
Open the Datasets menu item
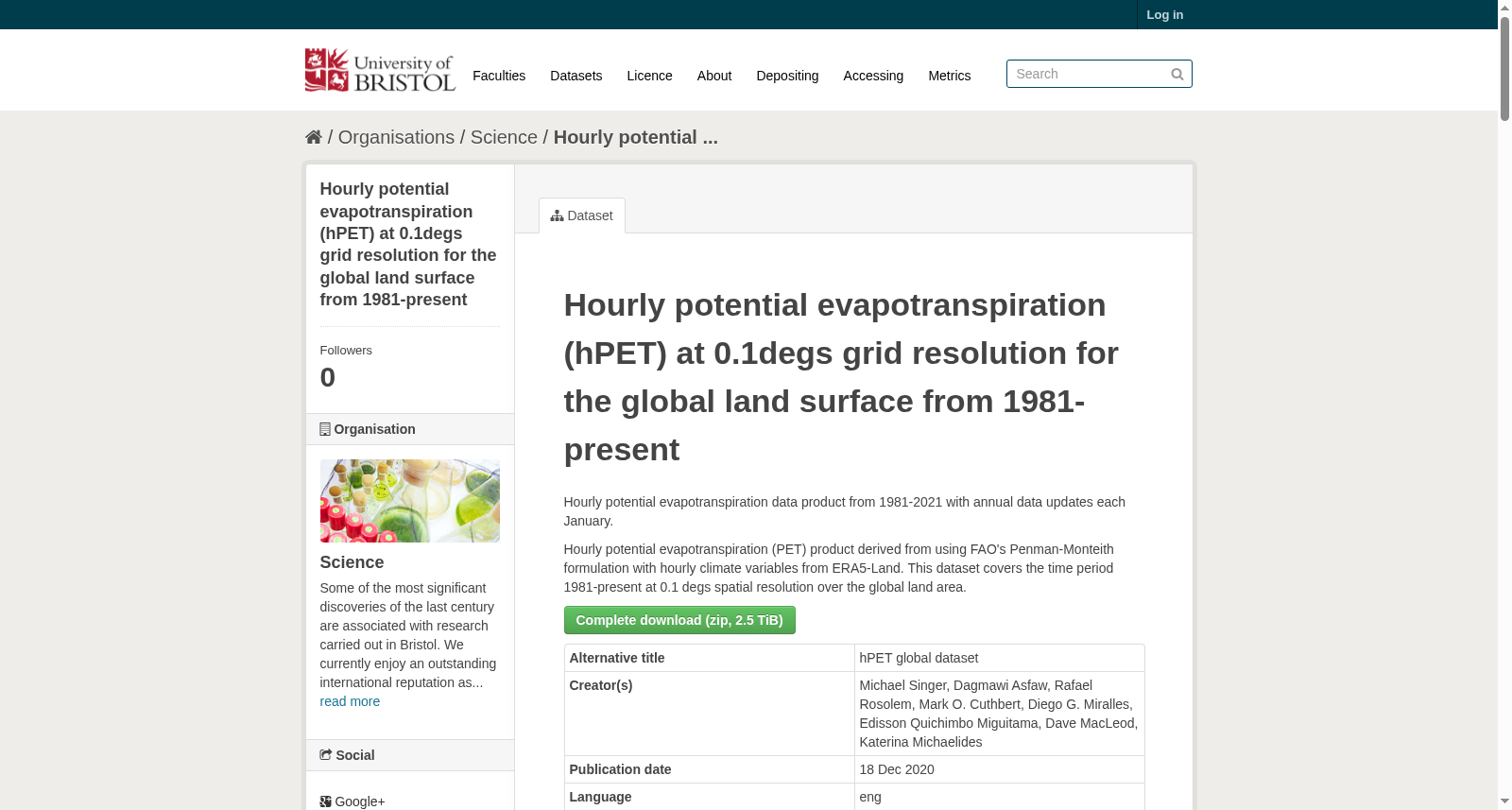[x=576, y=76]
